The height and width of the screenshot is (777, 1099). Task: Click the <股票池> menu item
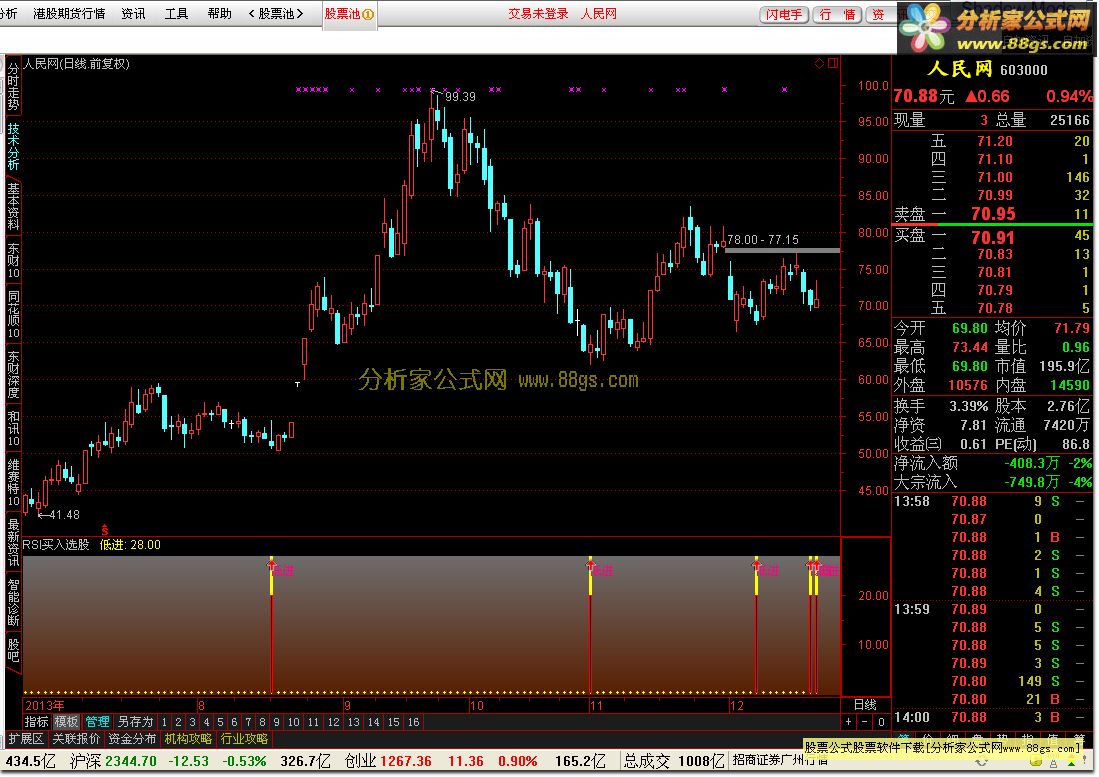pyautogui.click(x=276, y=13)
